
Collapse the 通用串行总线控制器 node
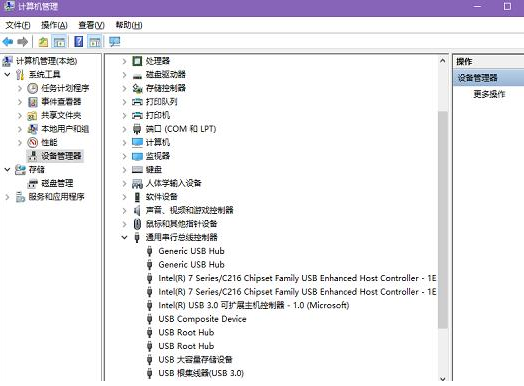pos(124,237)
